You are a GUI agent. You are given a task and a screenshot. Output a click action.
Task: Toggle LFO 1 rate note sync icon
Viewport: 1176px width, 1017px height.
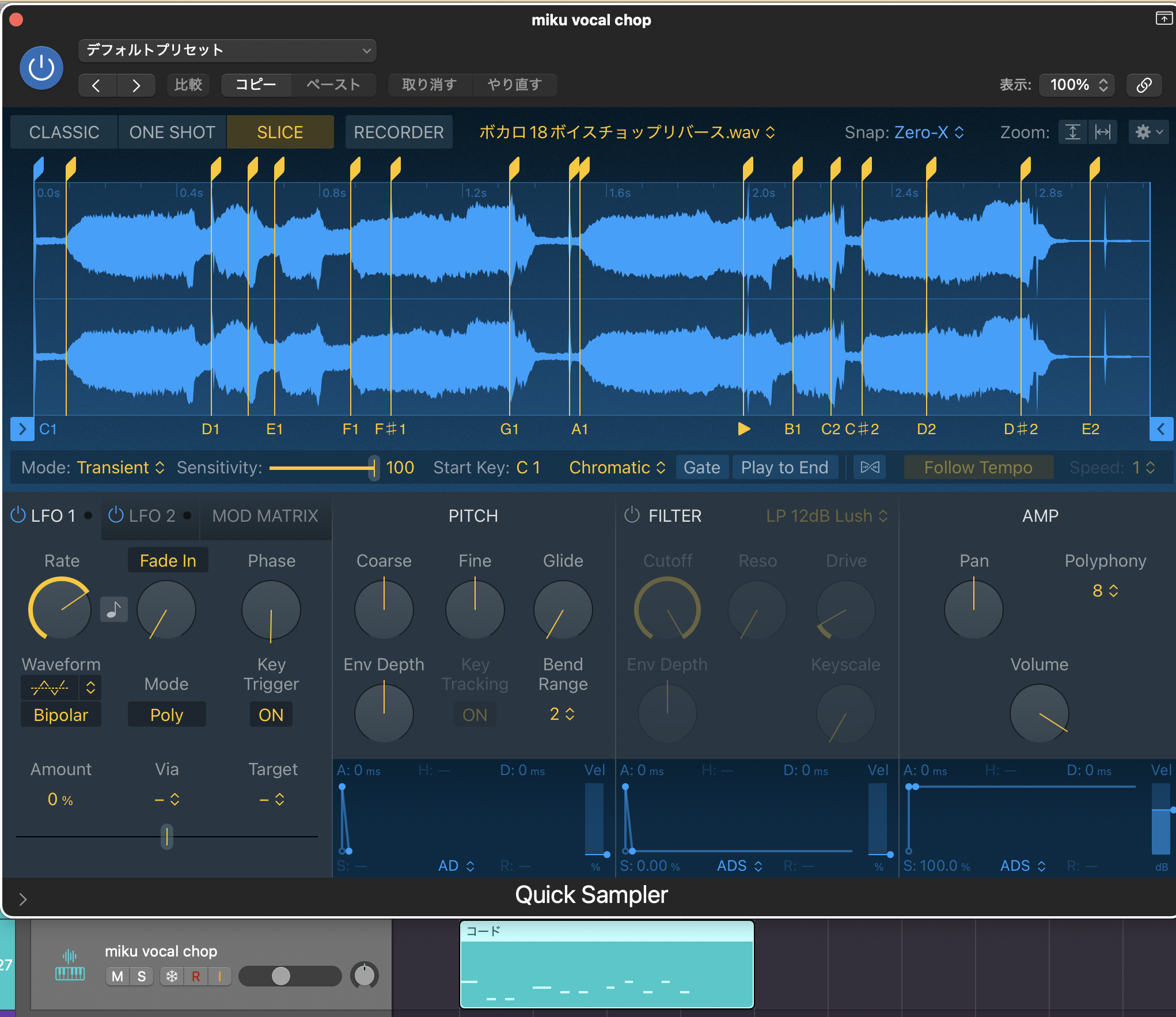[x=114, y=609]
